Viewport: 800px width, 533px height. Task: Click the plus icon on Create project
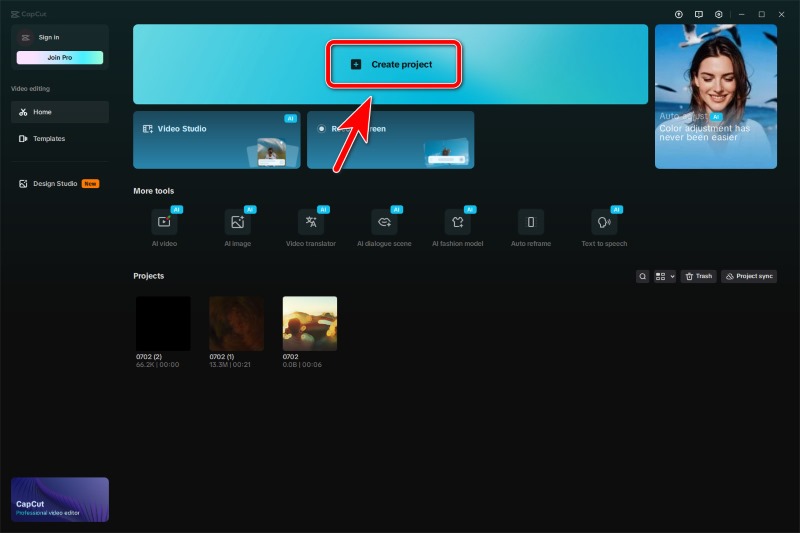coord(356,64)
